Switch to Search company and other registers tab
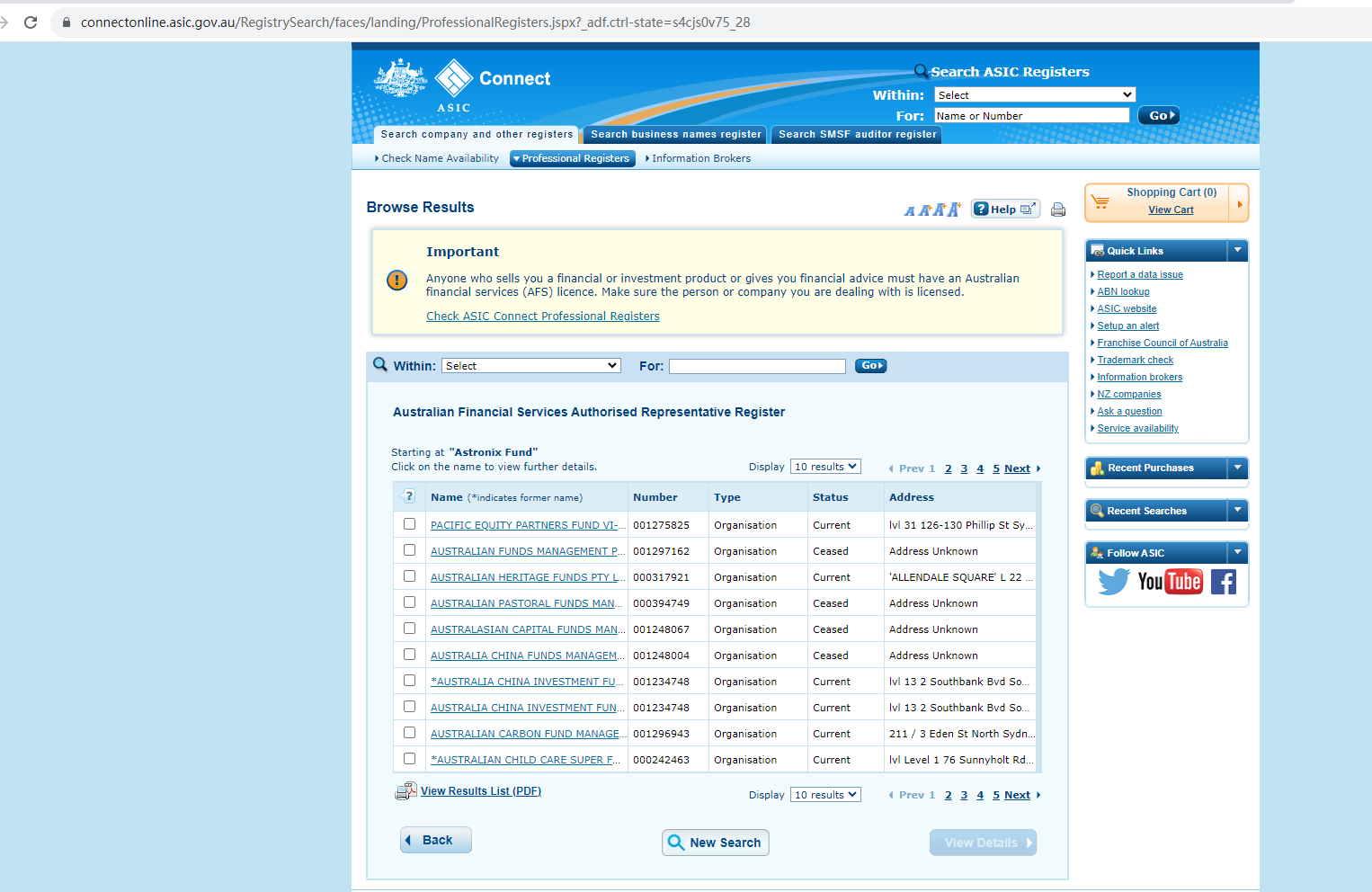 (x=477, y=135)
